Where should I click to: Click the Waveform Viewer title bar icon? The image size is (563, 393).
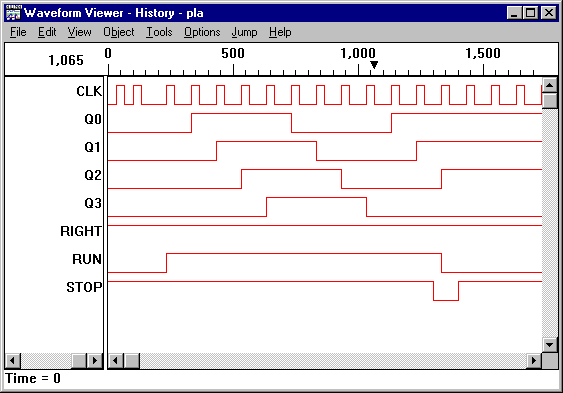pos(13,13)
